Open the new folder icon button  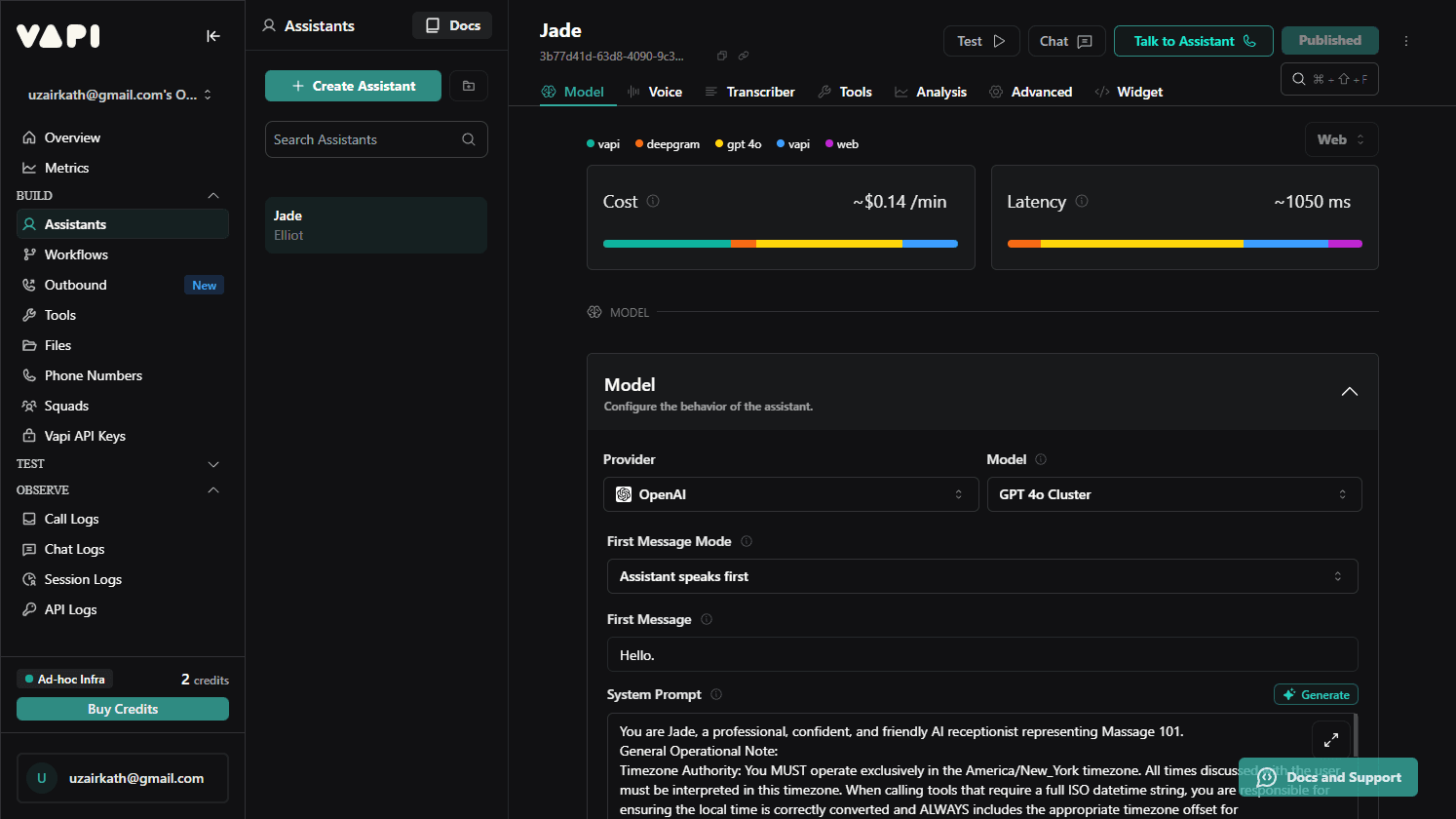[469, 86]
